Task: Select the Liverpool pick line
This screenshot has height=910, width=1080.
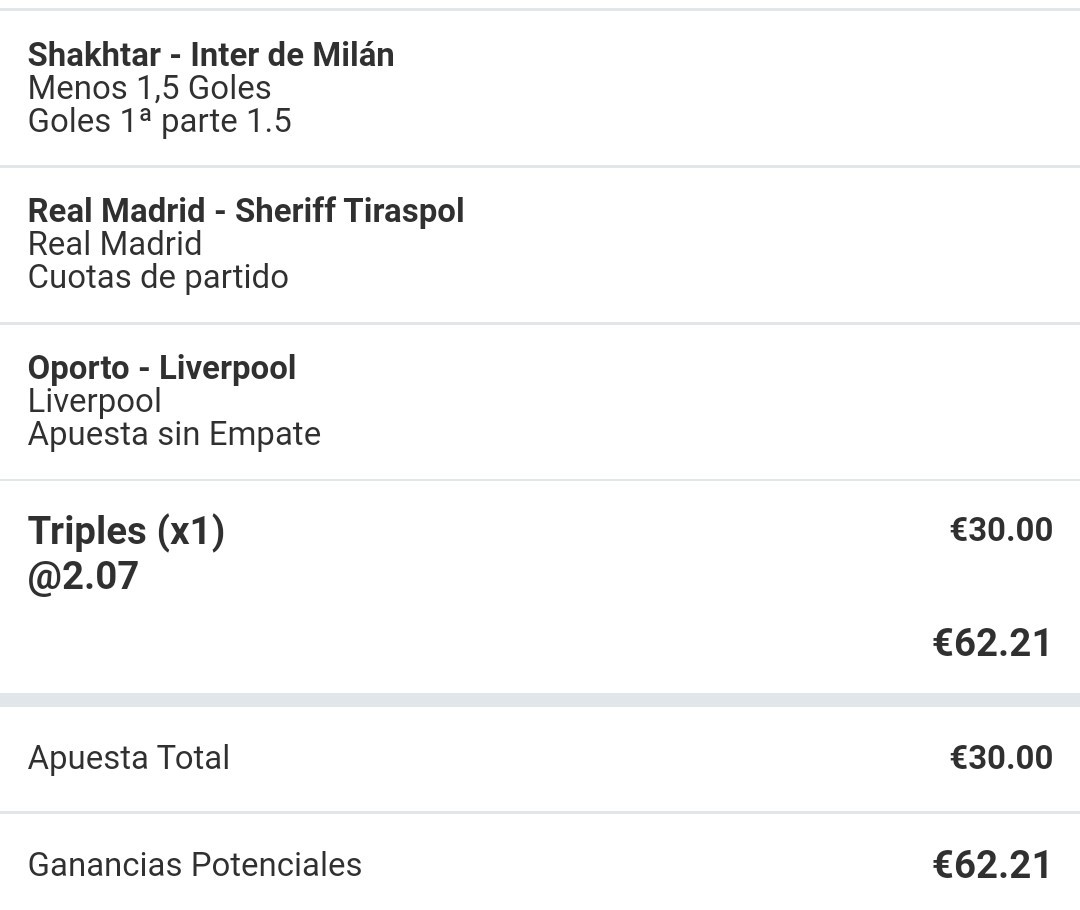Action: [x=95, y=401]
